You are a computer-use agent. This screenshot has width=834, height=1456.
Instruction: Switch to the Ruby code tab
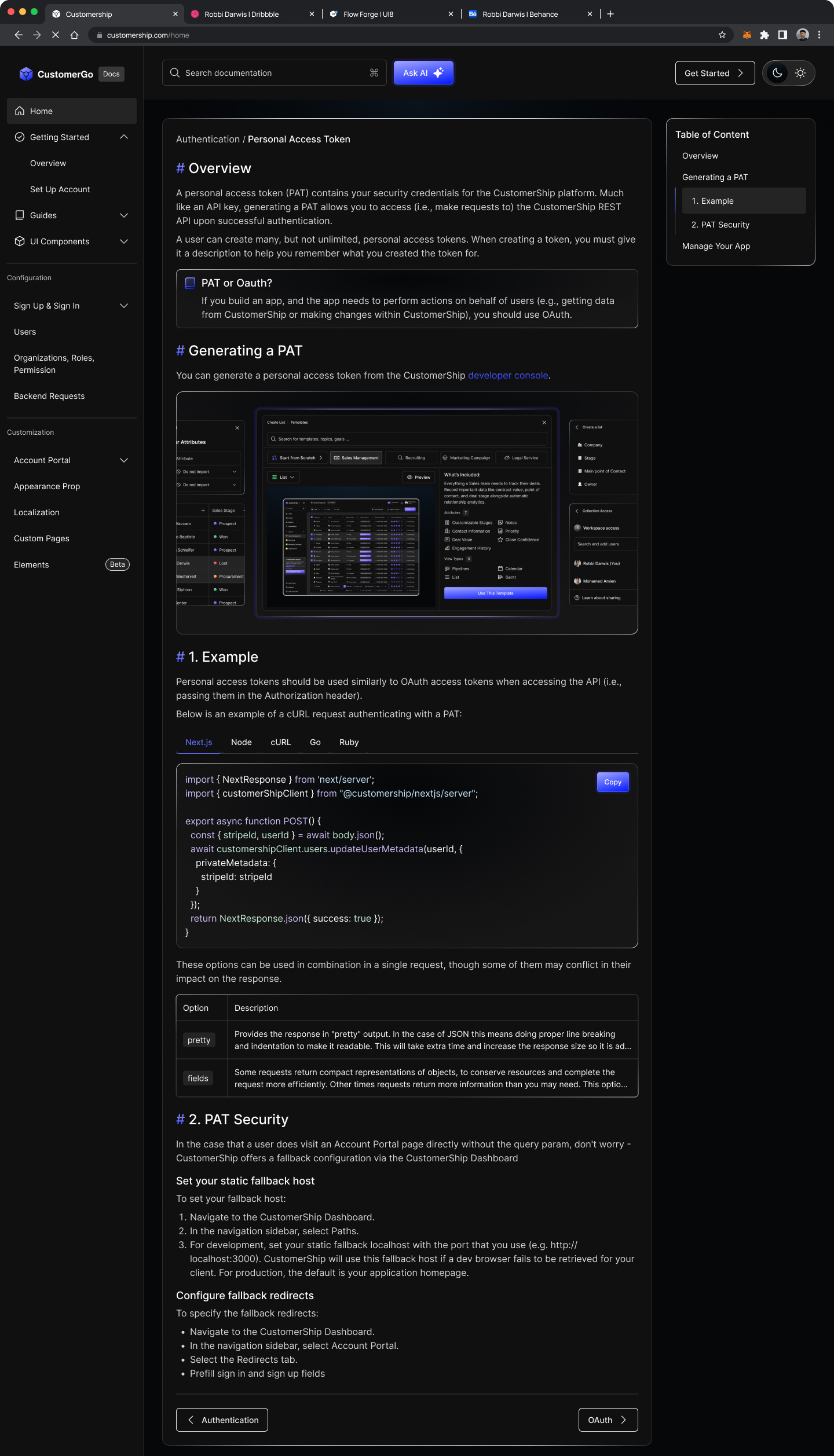click(x=349, y=742)
